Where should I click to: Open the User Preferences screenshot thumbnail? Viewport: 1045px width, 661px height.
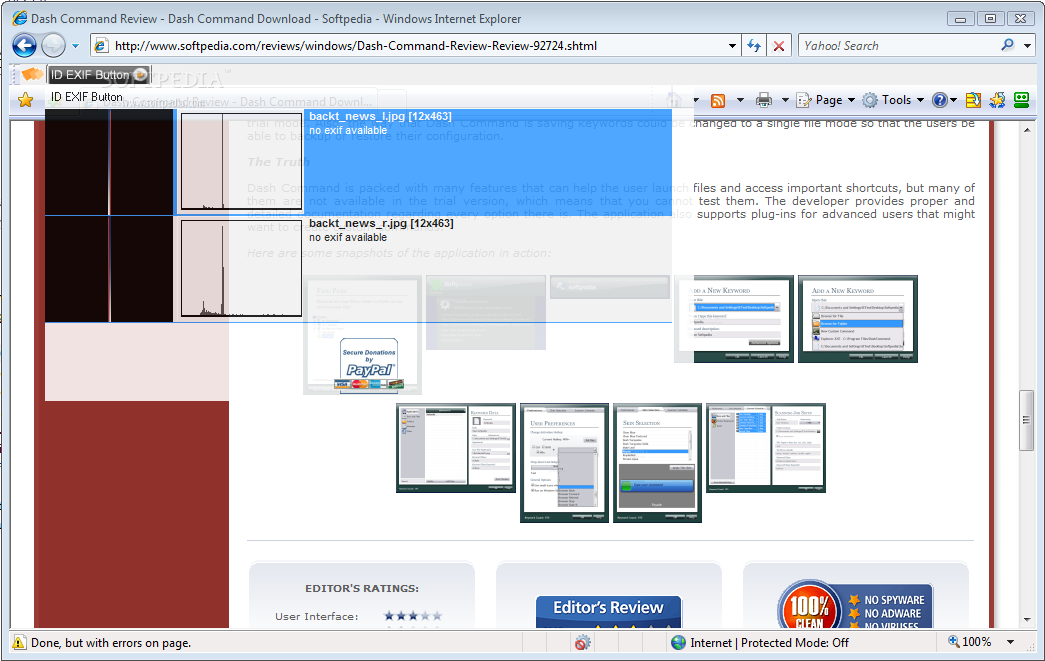(x=564, y=463)
